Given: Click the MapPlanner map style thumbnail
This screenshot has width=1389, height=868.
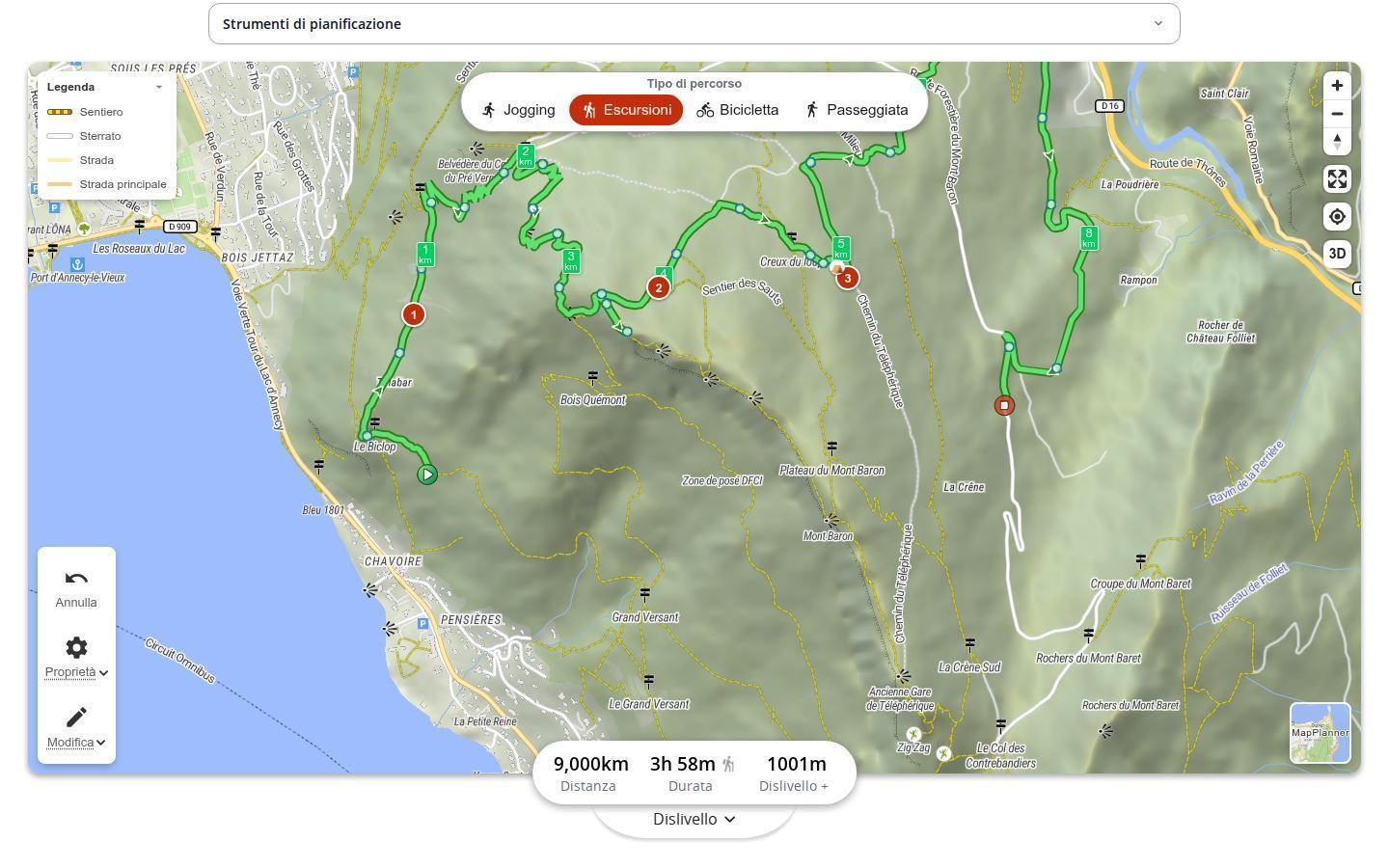Looking at the screenshot, I should point(1321,733).
